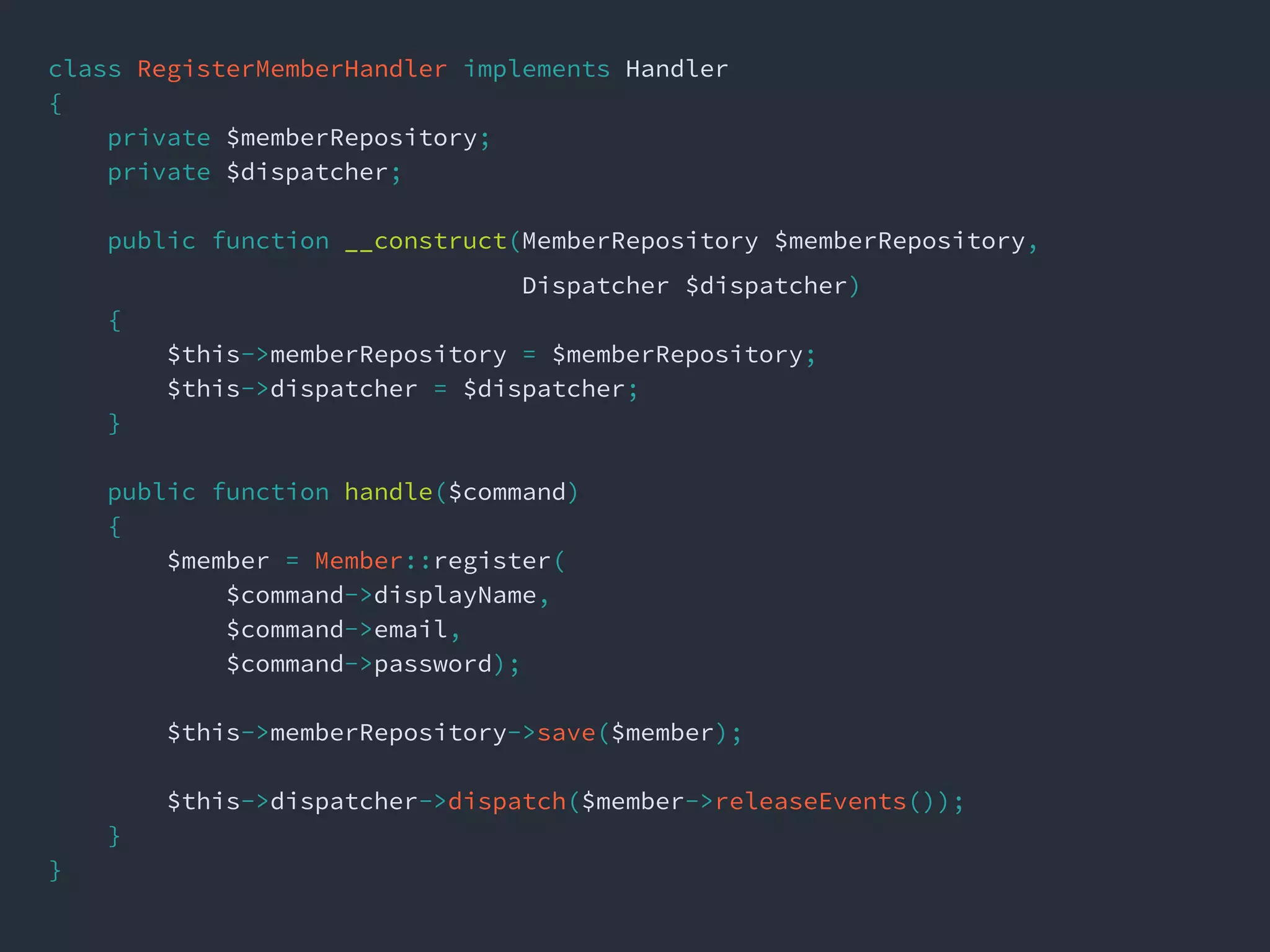Click the $command->password argument
Screen dimensions: 1270x952
click(x=360, y=664)
